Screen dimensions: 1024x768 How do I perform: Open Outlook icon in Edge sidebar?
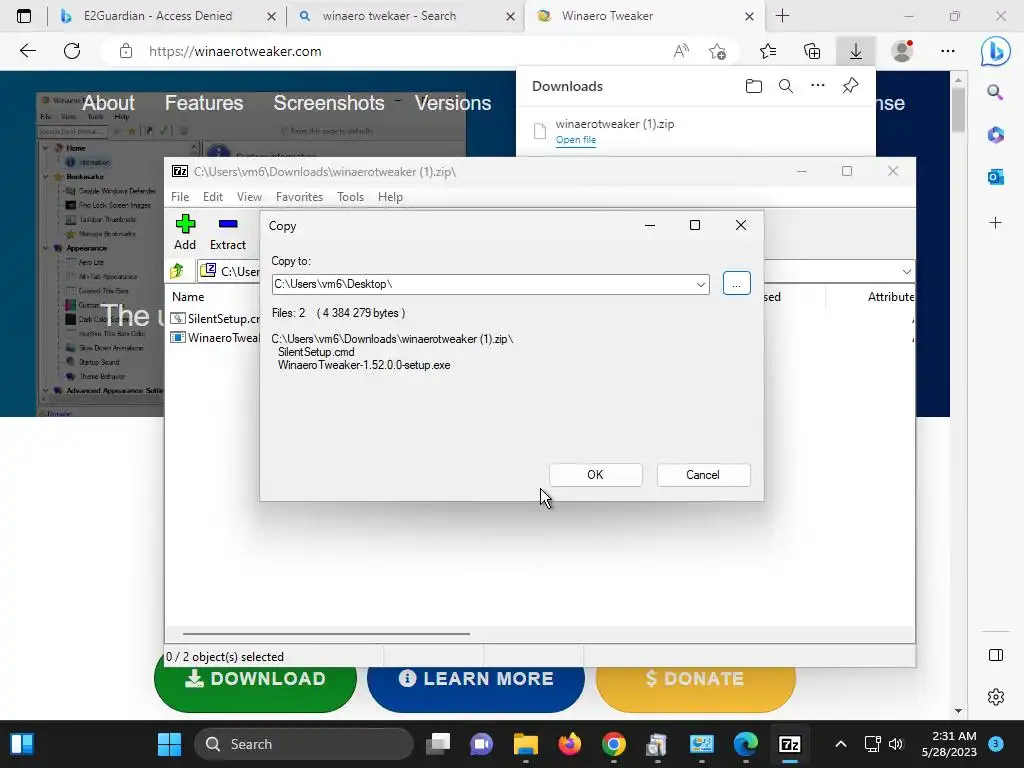[995, 177]
